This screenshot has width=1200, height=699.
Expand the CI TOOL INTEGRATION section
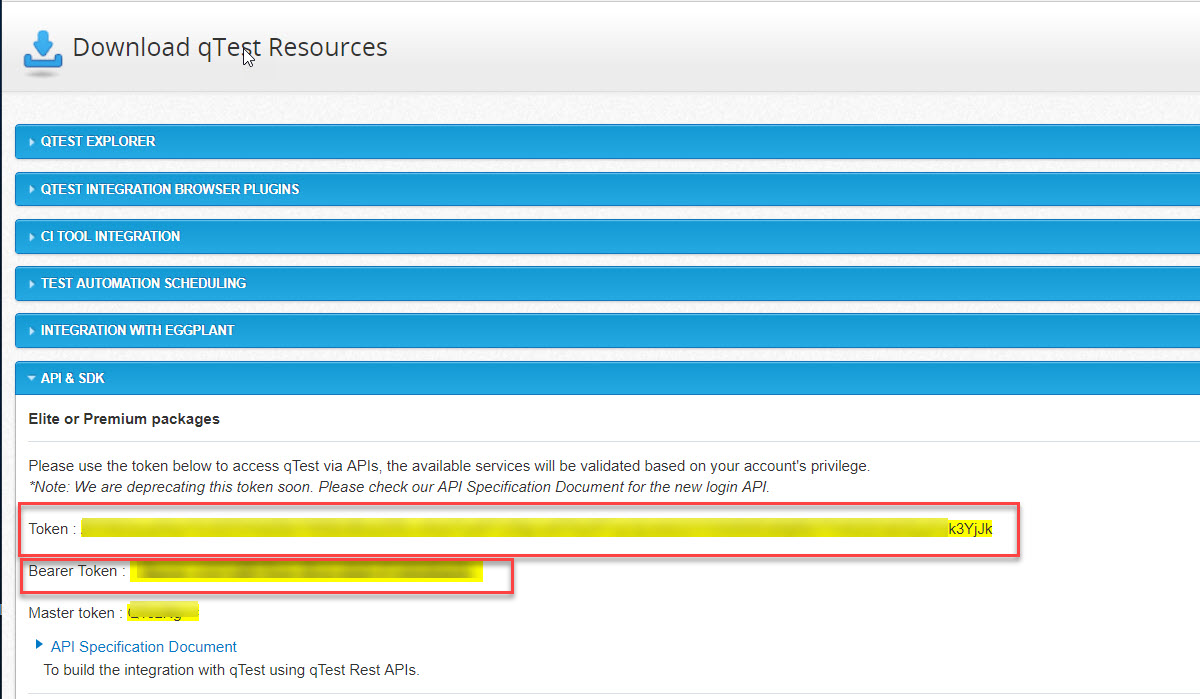(x=607, y=236)
